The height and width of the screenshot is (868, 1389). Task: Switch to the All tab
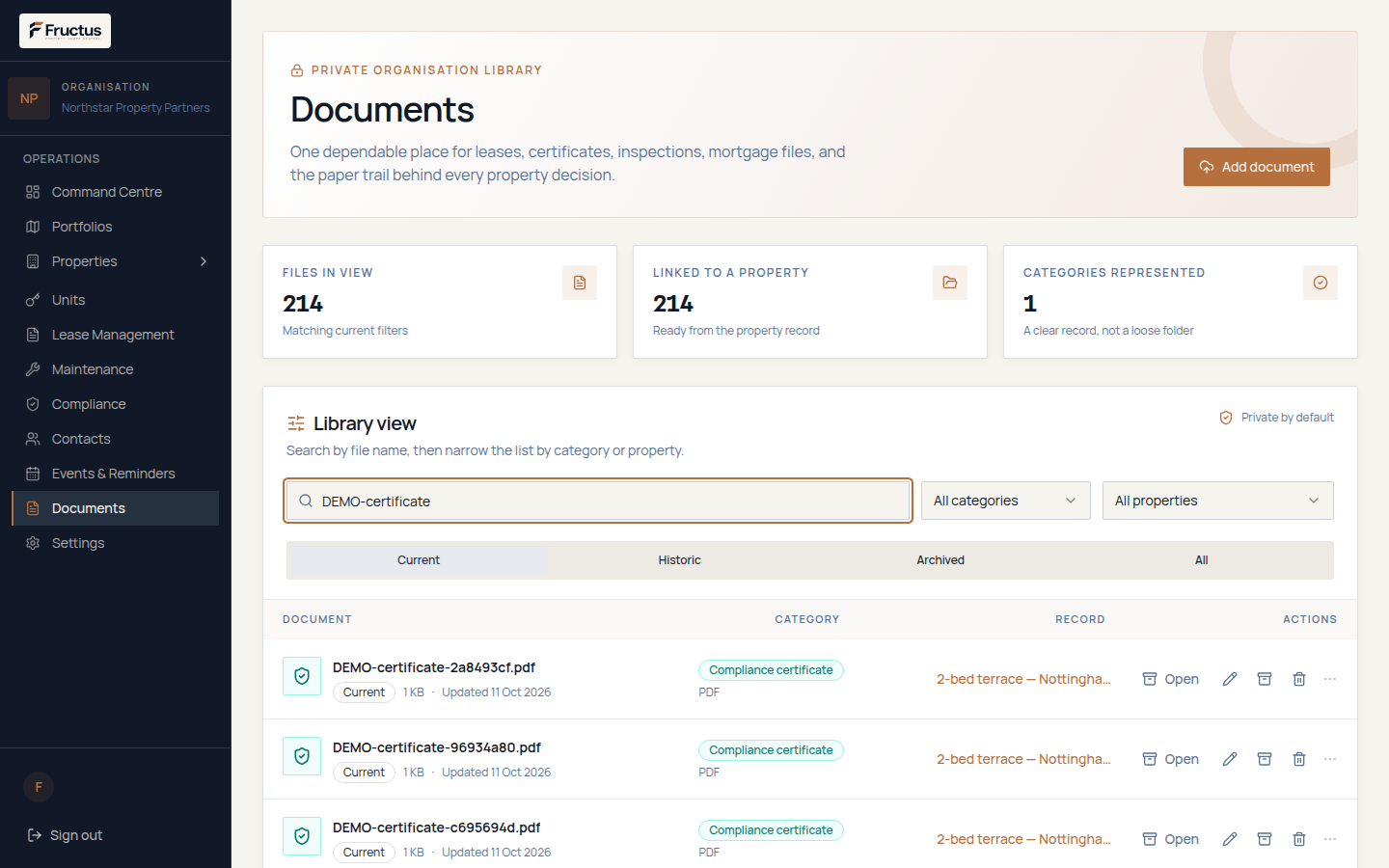(1202, 560)
